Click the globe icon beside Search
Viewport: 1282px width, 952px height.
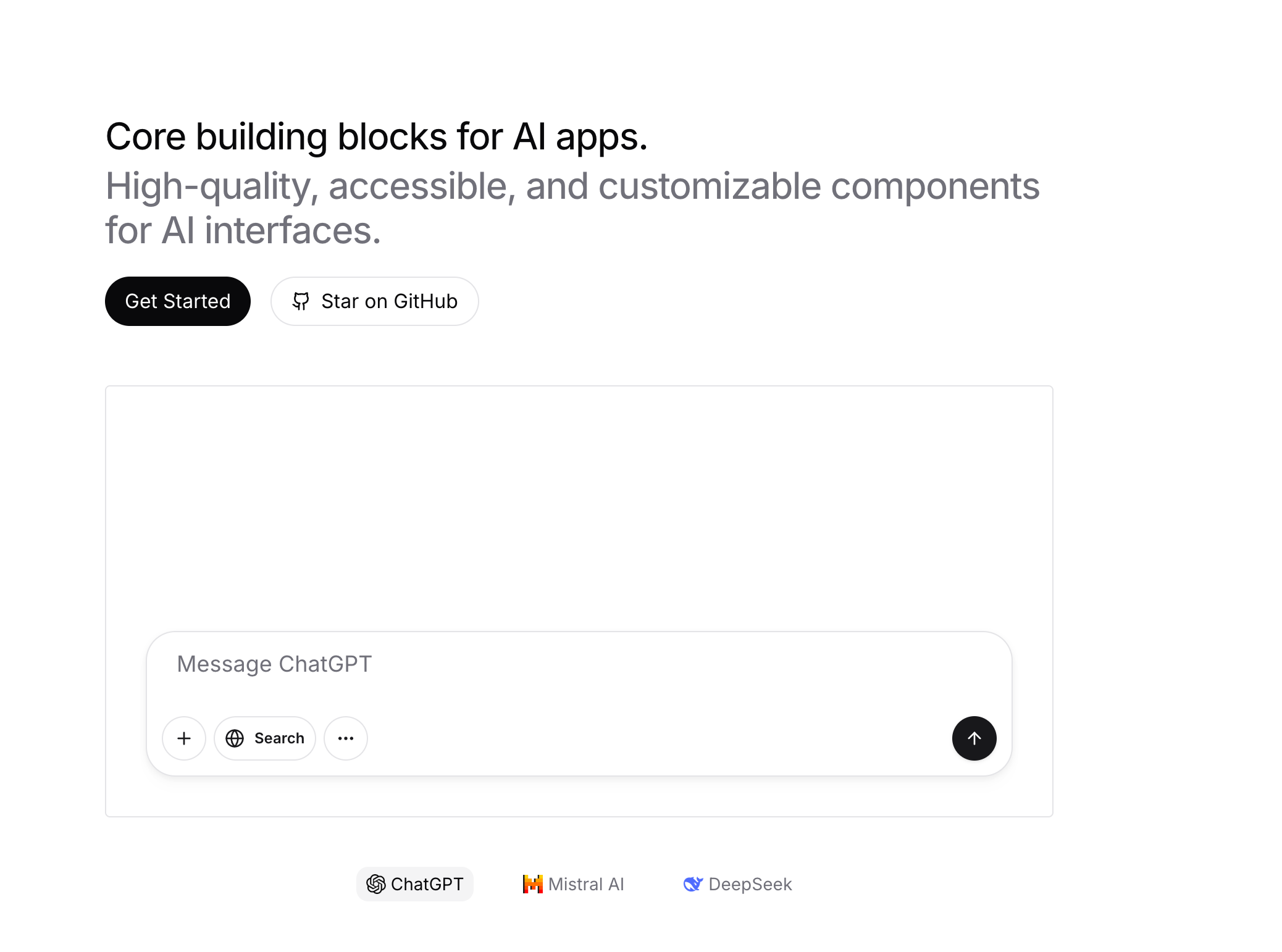coord(235,738)
